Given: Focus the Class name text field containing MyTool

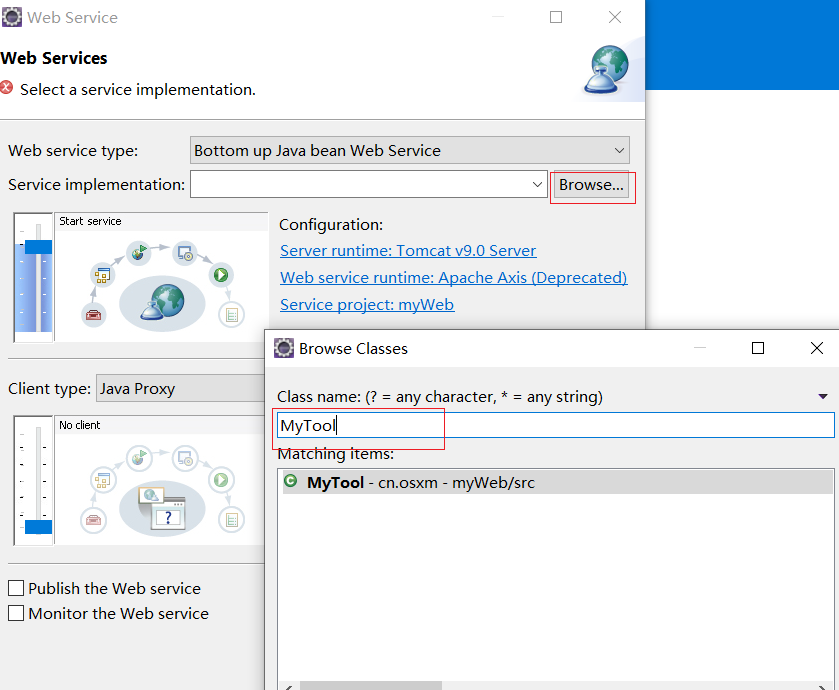Looking at the screenshot, I should click(555, 425).
